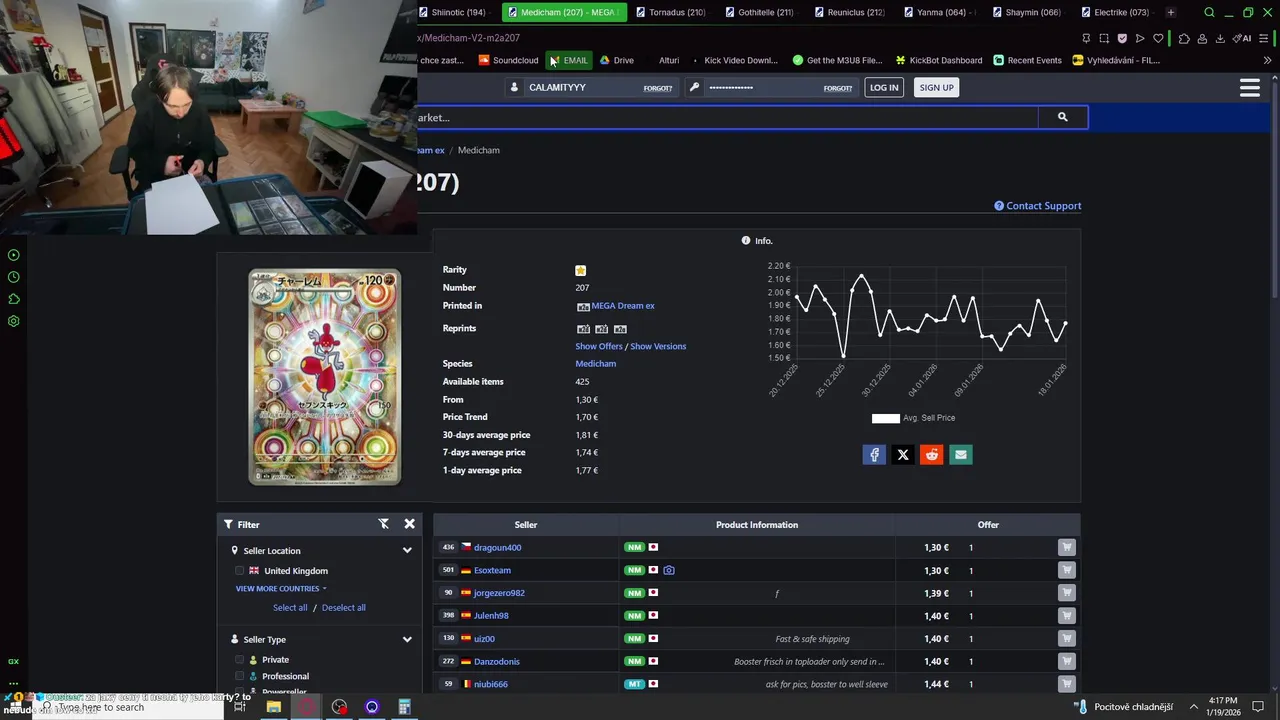Collapse the Seller Location filter section

point(407,550)
